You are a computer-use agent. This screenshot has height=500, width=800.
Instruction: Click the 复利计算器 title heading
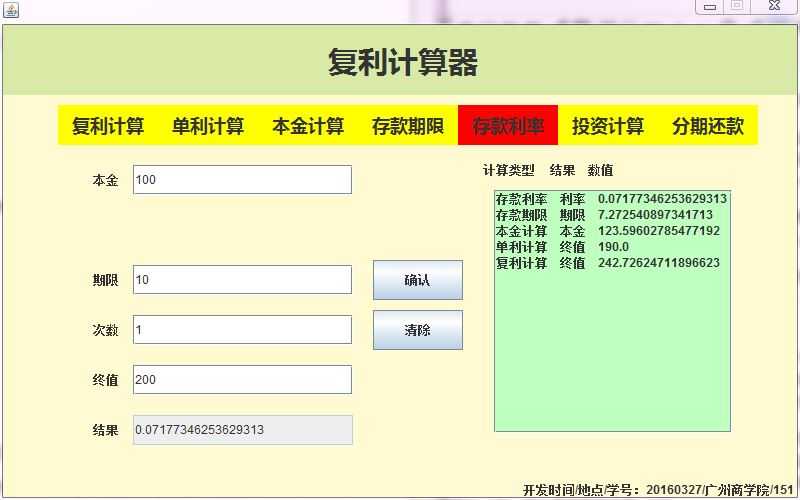403,62
